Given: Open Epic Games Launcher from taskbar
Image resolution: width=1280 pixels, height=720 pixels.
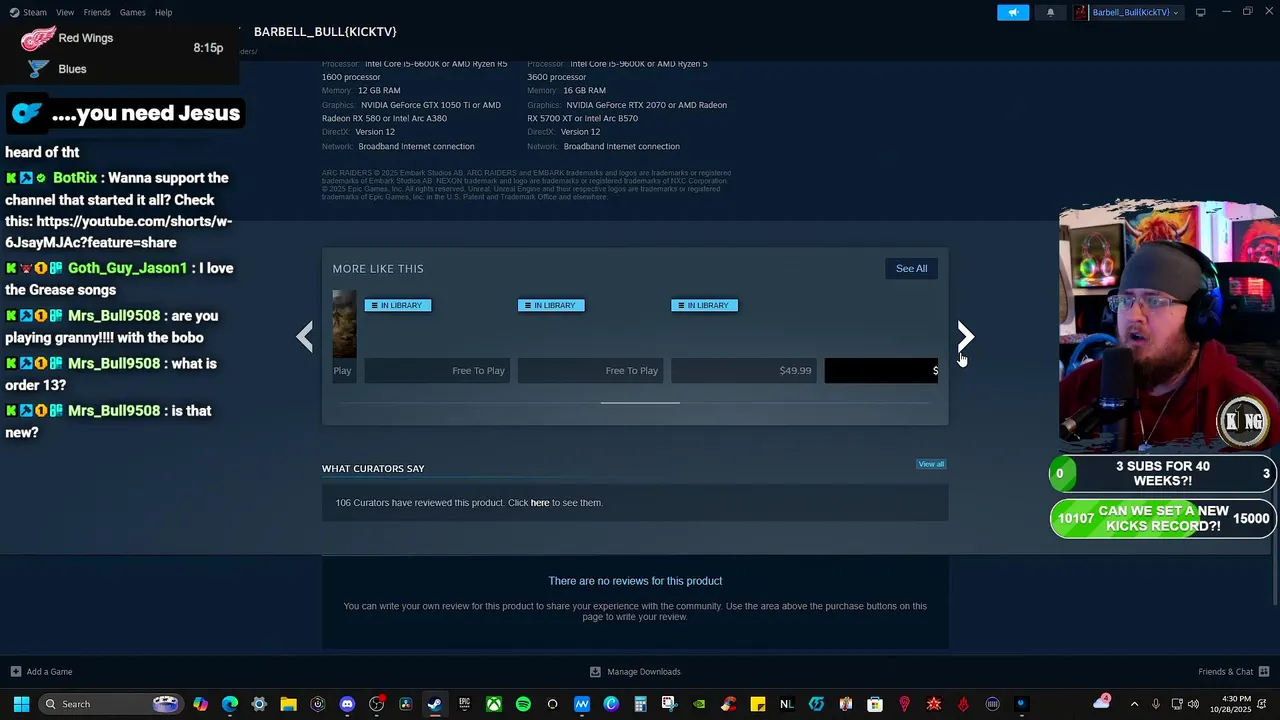Looking at the screenshot, I should 464,704.
